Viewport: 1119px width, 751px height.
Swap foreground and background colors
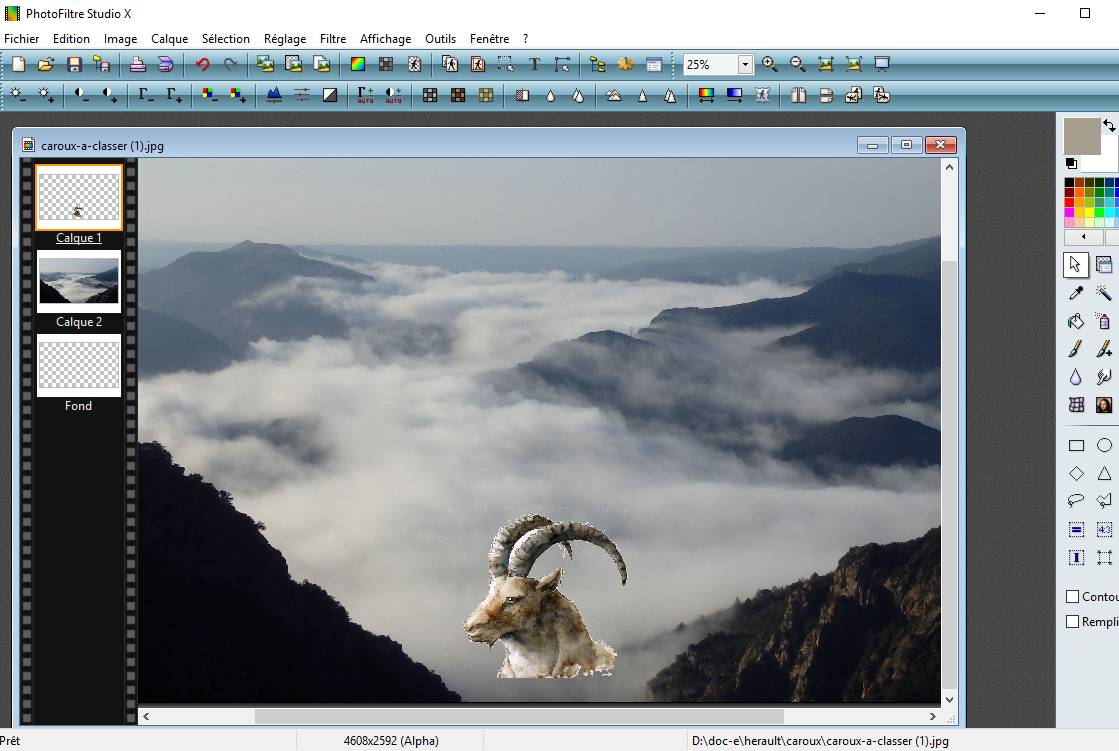click(x=1109, y=125)
